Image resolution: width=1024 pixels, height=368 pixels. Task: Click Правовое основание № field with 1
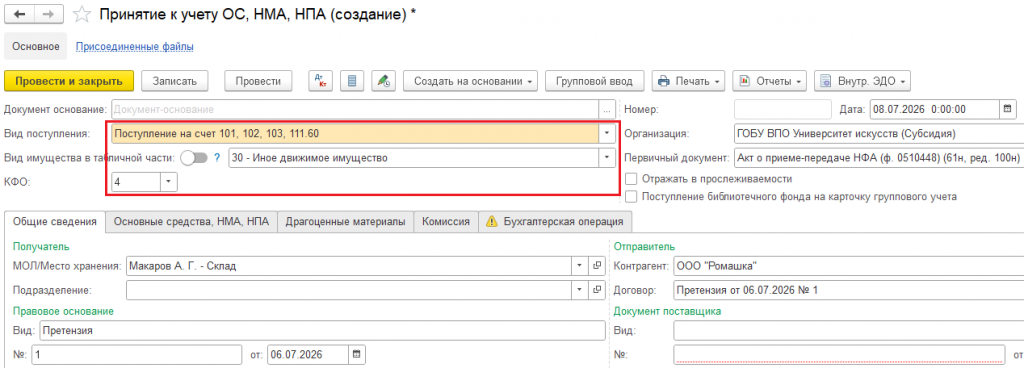point(137,355)
